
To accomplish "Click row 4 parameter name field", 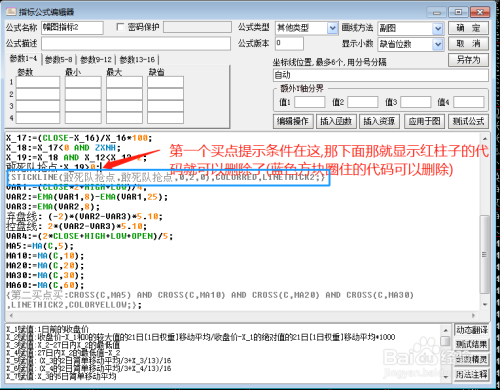I will (x=38, y=118).
